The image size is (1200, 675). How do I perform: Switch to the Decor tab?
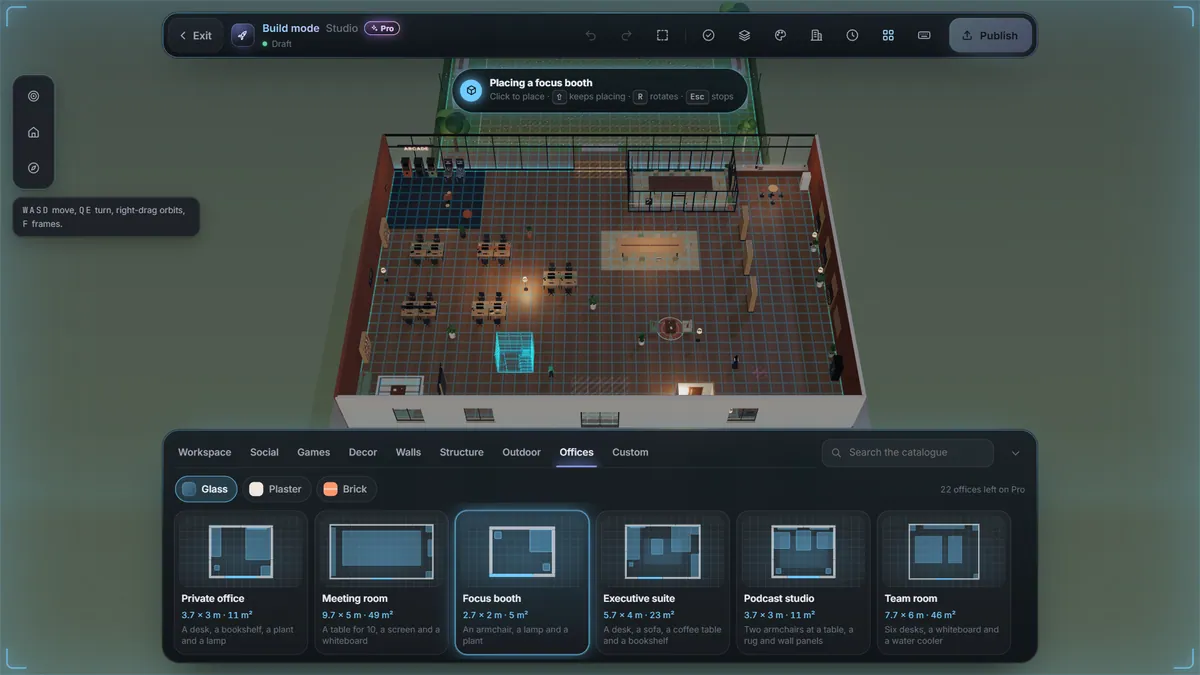point(363,452)
